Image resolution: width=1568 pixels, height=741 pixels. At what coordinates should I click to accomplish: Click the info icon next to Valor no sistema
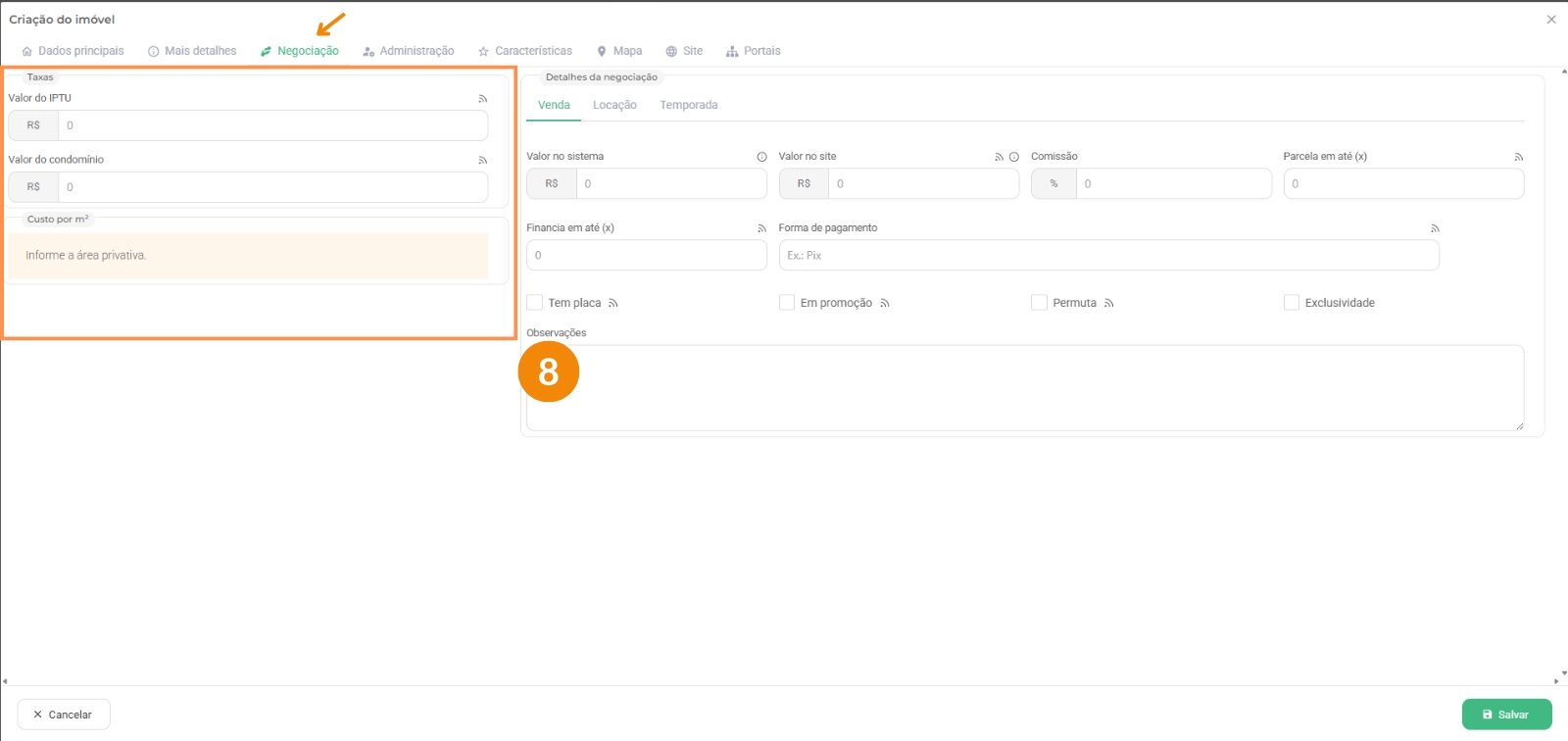point(761,157)
